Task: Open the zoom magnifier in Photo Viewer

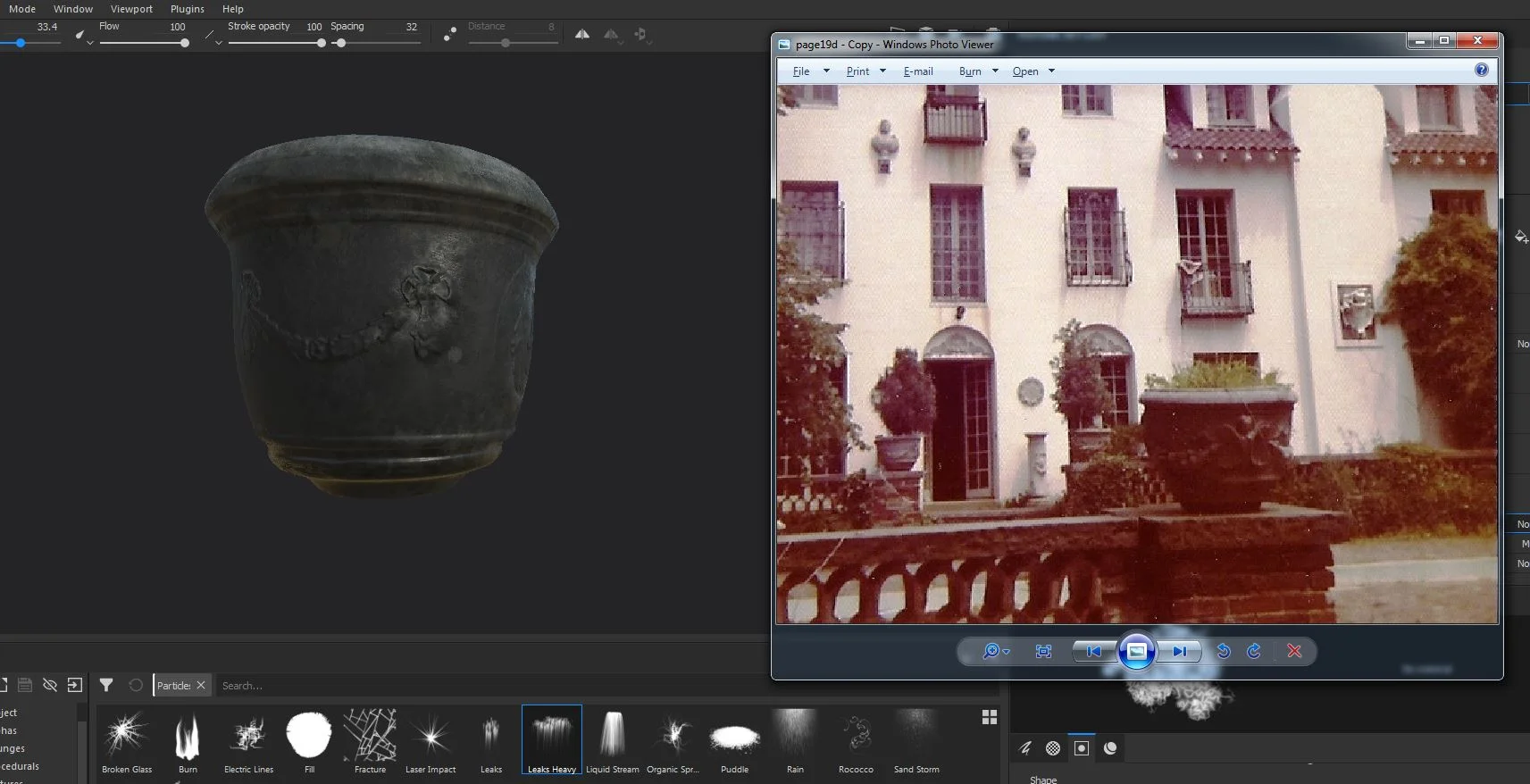Action: (996, 651)
